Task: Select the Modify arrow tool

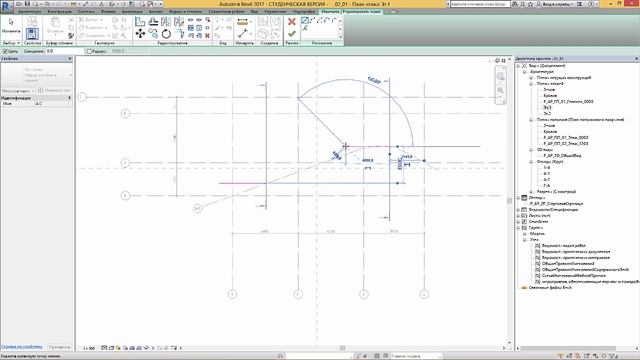Action: click(11, 24)
